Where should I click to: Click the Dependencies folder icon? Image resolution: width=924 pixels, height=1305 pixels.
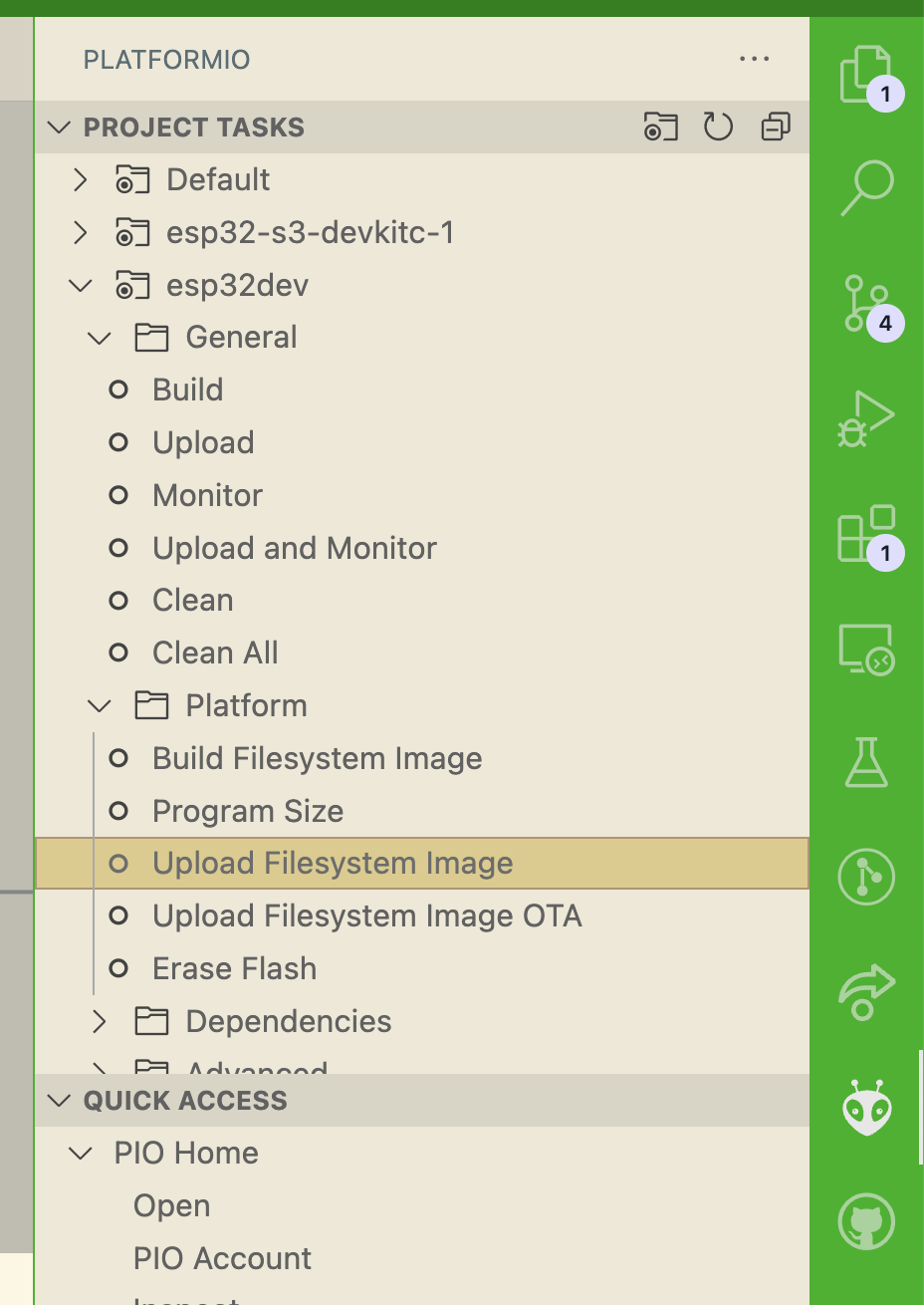coord(151,1021)
